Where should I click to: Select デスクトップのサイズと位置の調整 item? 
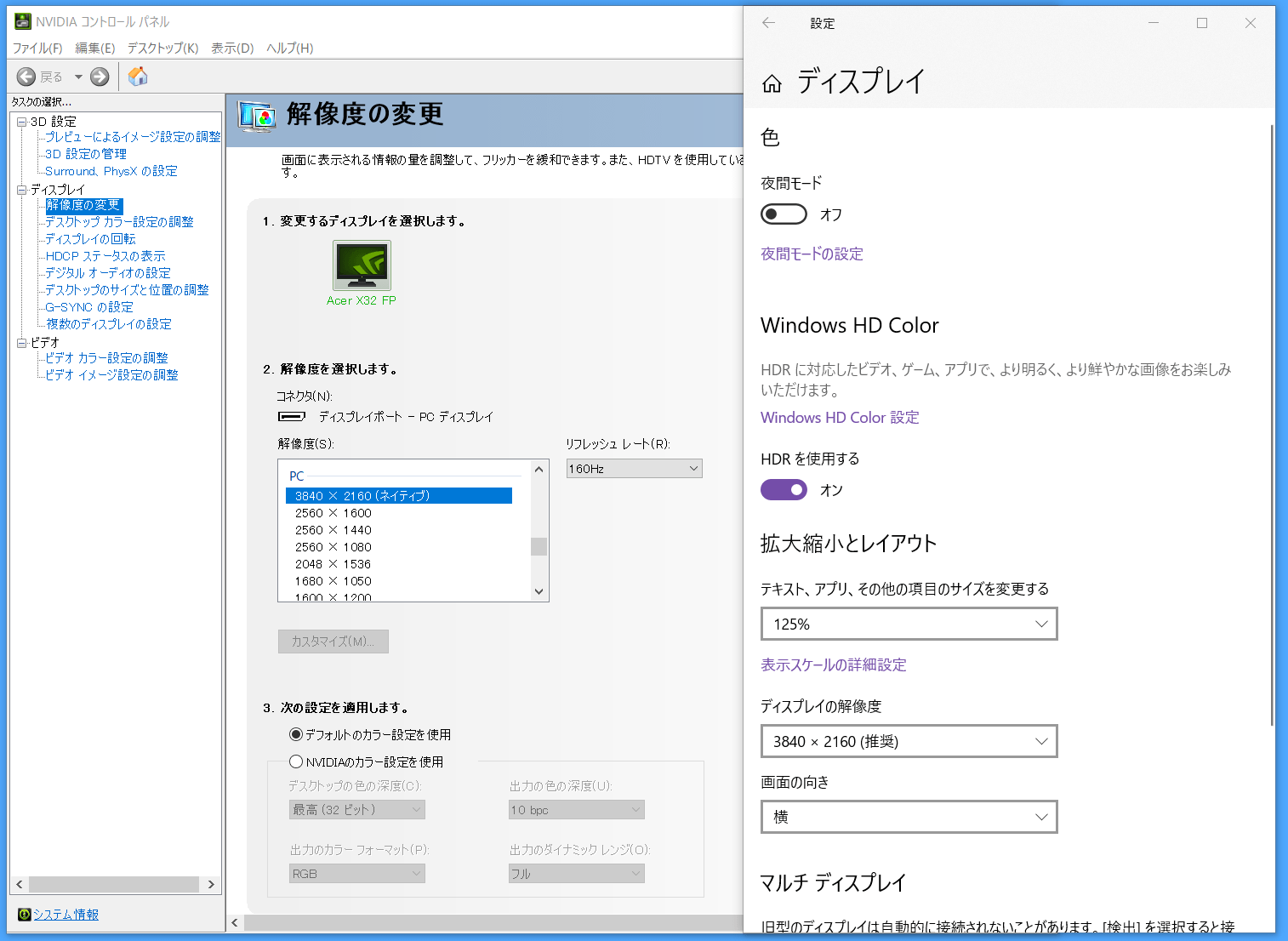click(x=127, y=290)
